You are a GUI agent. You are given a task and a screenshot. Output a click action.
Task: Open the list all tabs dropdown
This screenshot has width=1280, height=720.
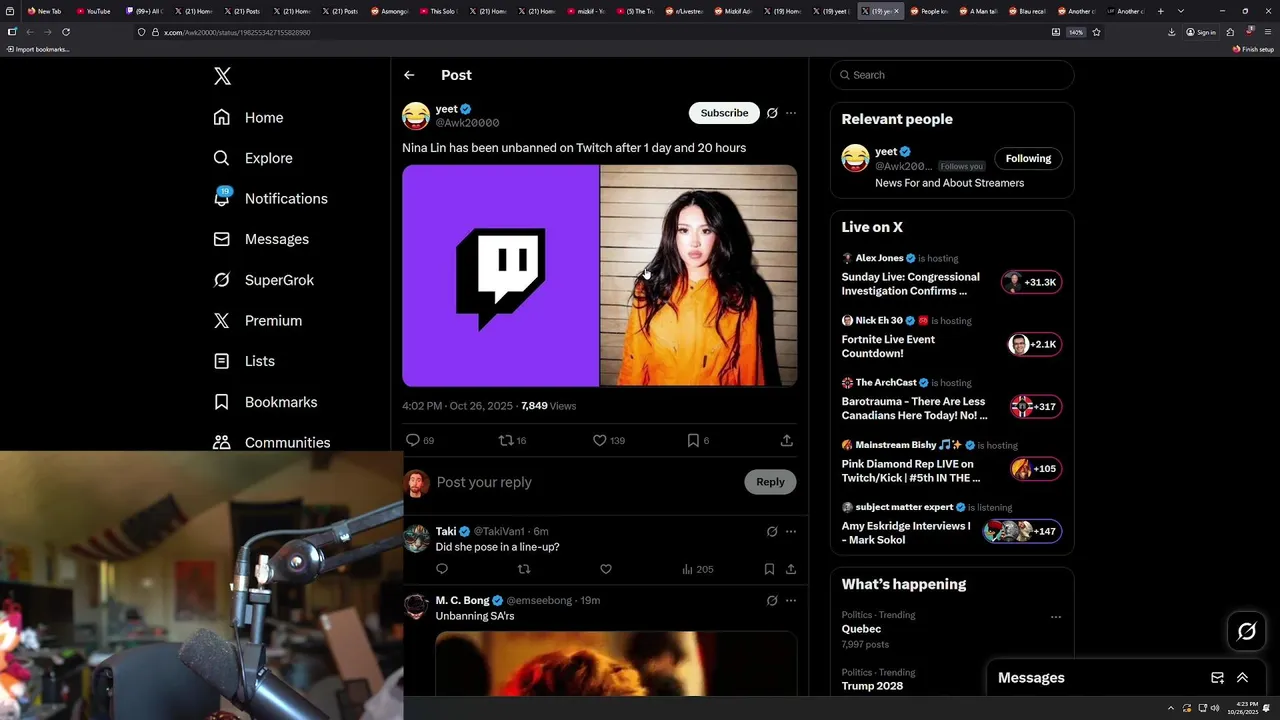[x=1181, y=11]
